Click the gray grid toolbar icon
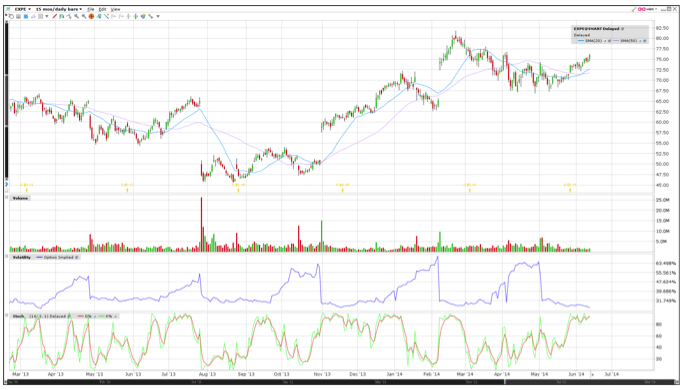This screenshot has height=390, width=684. pos(18,16)
